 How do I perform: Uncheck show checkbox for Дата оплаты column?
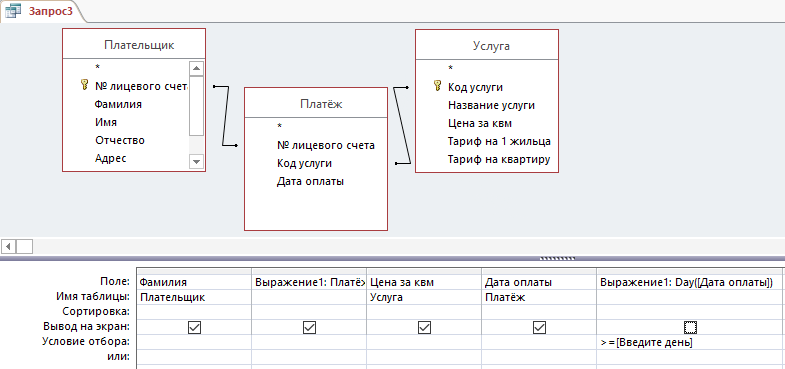[539, 327]
